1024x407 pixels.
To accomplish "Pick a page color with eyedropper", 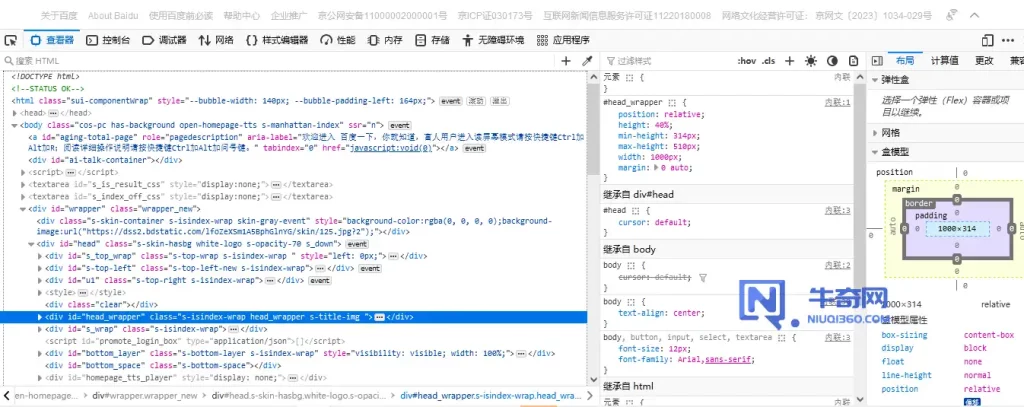I will [x=586, y=61].
